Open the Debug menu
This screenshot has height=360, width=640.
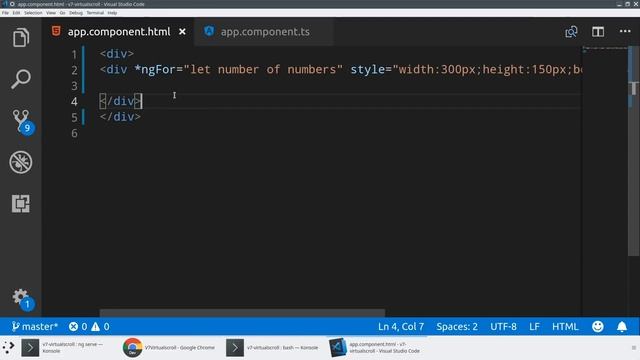(76, 13)
